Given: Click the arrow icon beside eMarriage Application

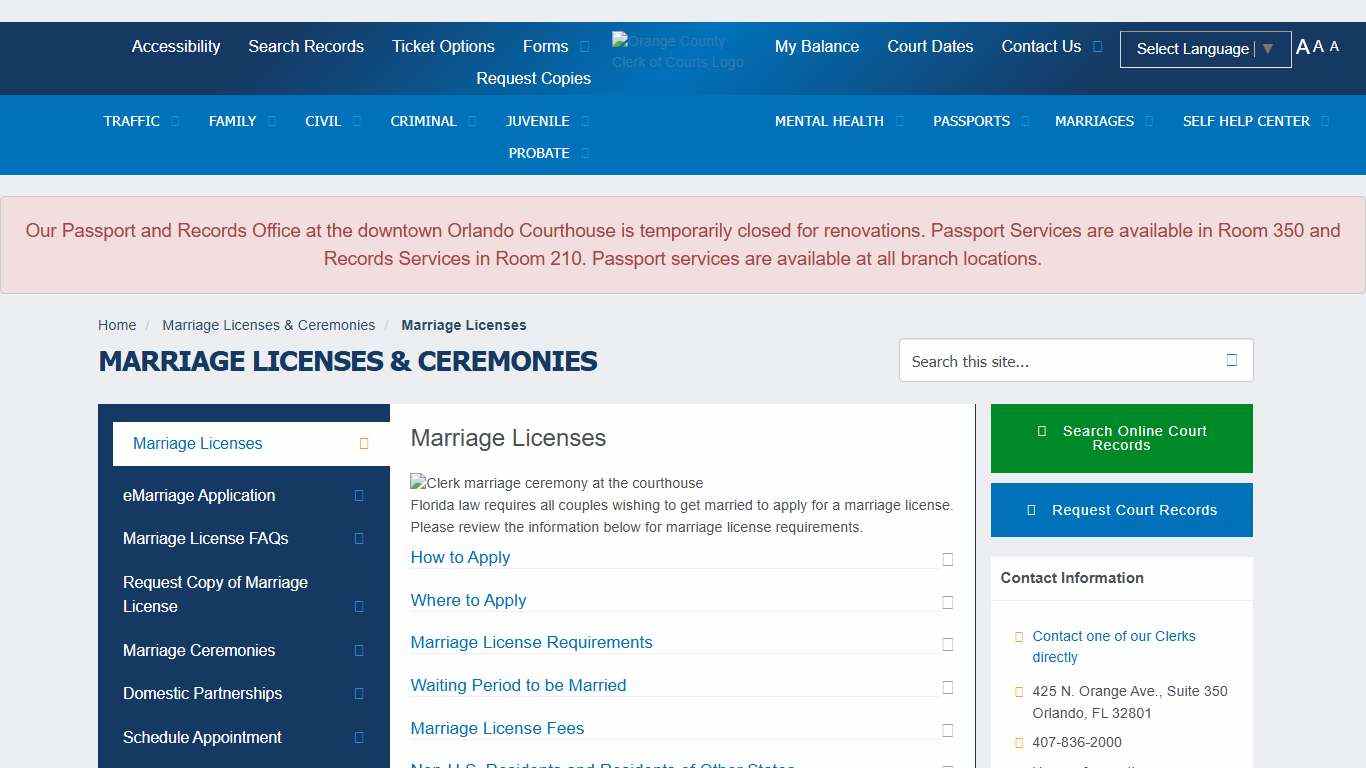Looking at the screenshot, I should pyautogui.click(x=359, y=496).
